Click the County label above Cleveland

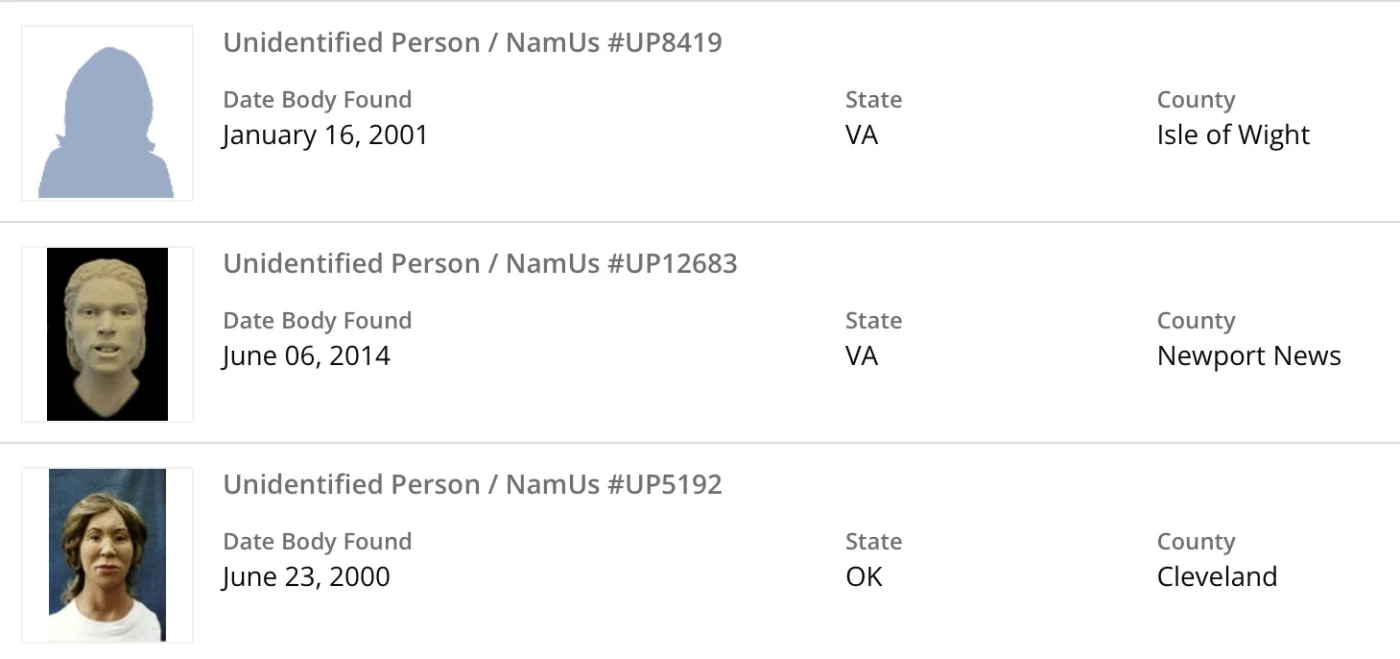(x=1196, y=542)
